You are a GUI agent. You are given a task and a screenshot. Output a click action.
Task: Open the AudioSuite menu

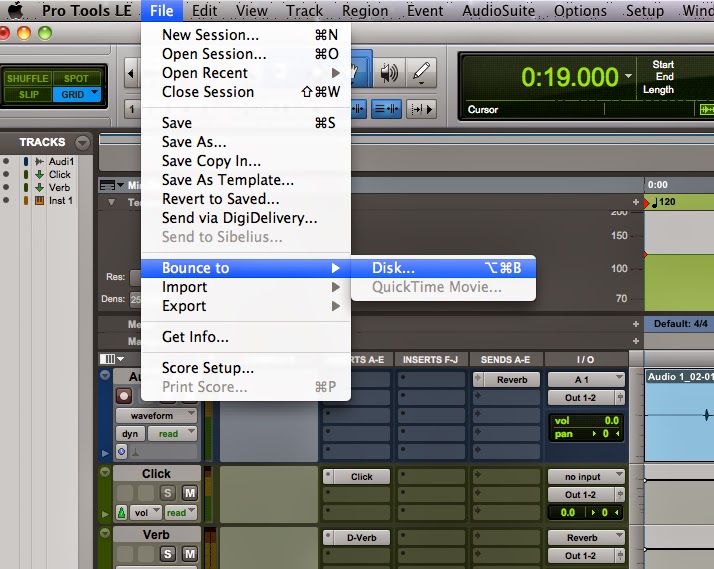click(498, 10)
